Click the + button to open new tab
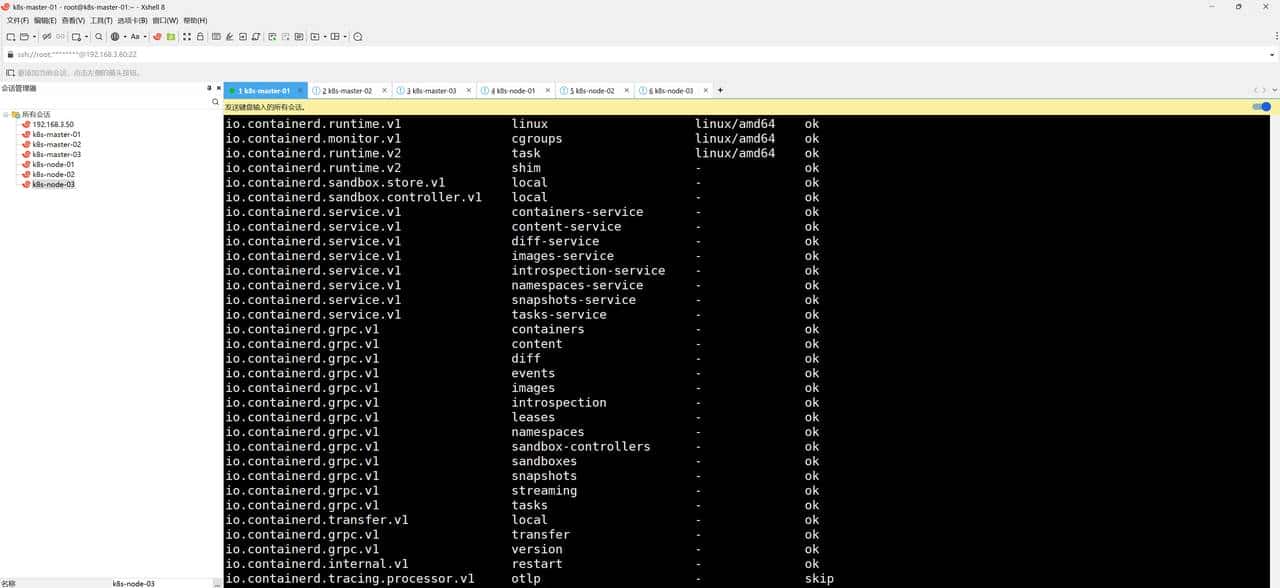 coord(720,90)
